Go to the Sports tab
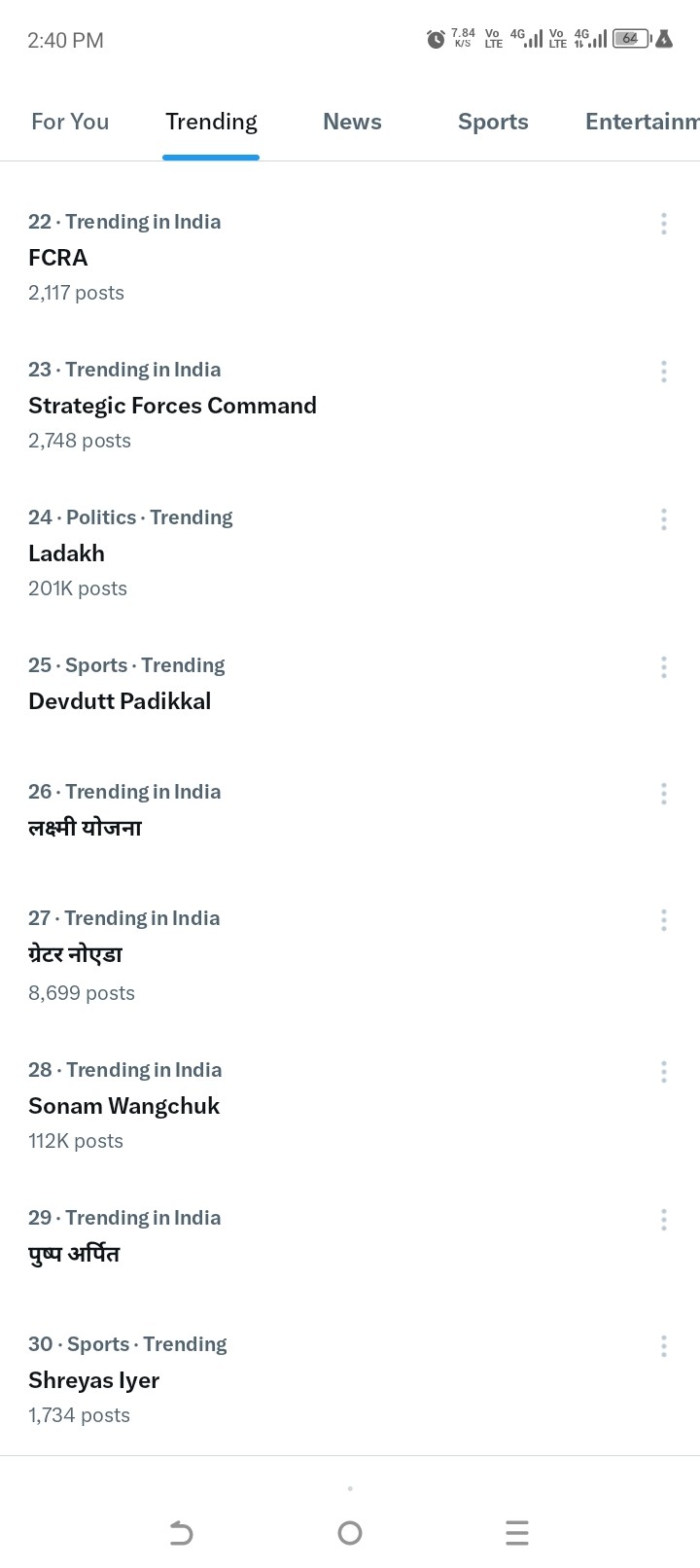 pyautogui.click(x=493, y=122)
